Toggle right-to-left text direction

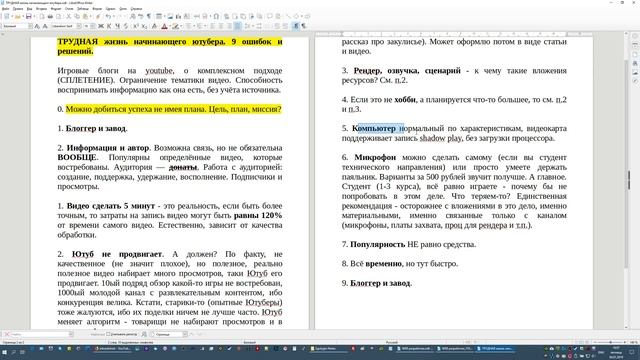[x=304, y=26]
